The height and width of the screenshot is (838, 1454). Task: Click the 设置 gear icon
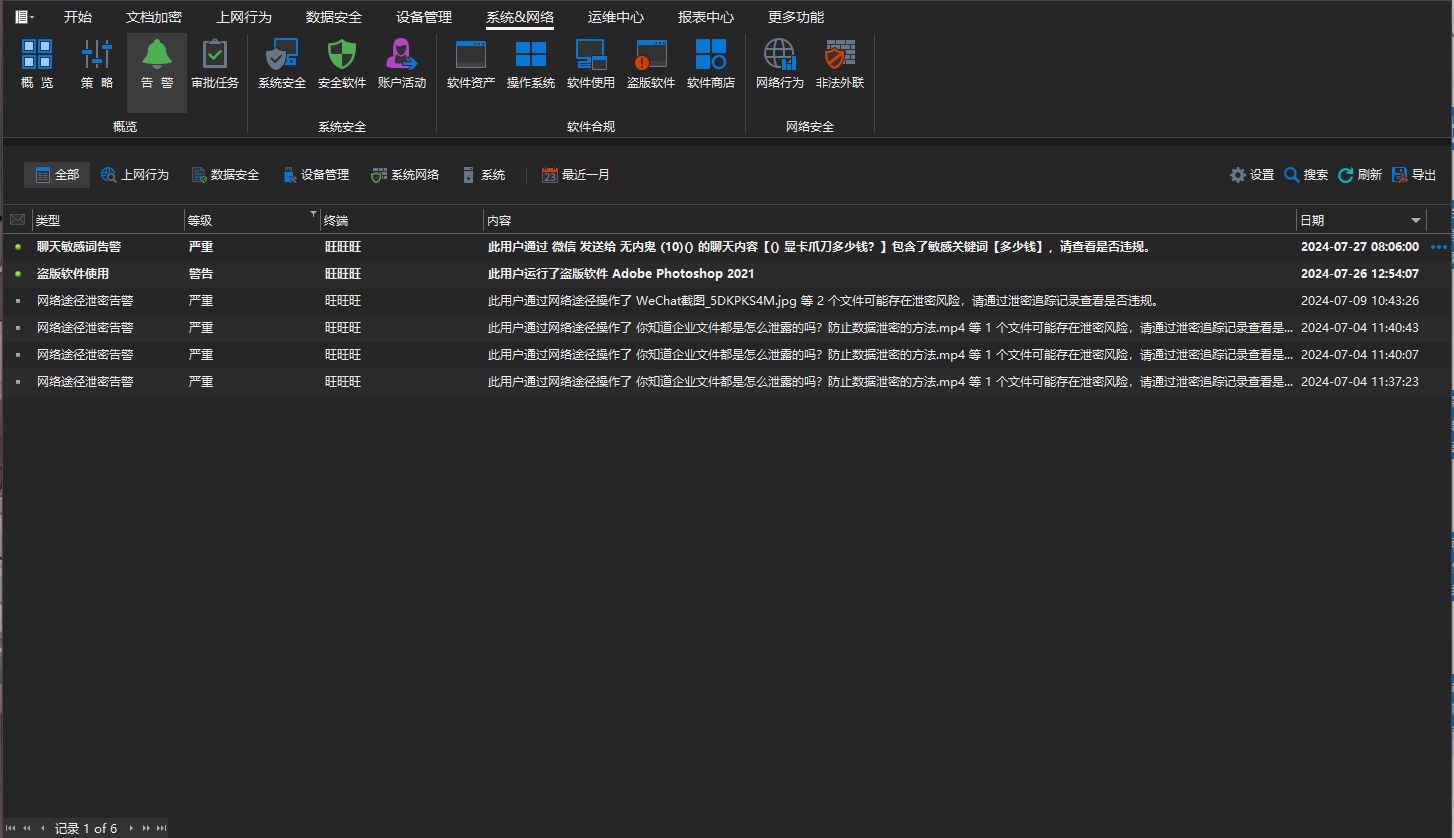tap(1238, 175)
